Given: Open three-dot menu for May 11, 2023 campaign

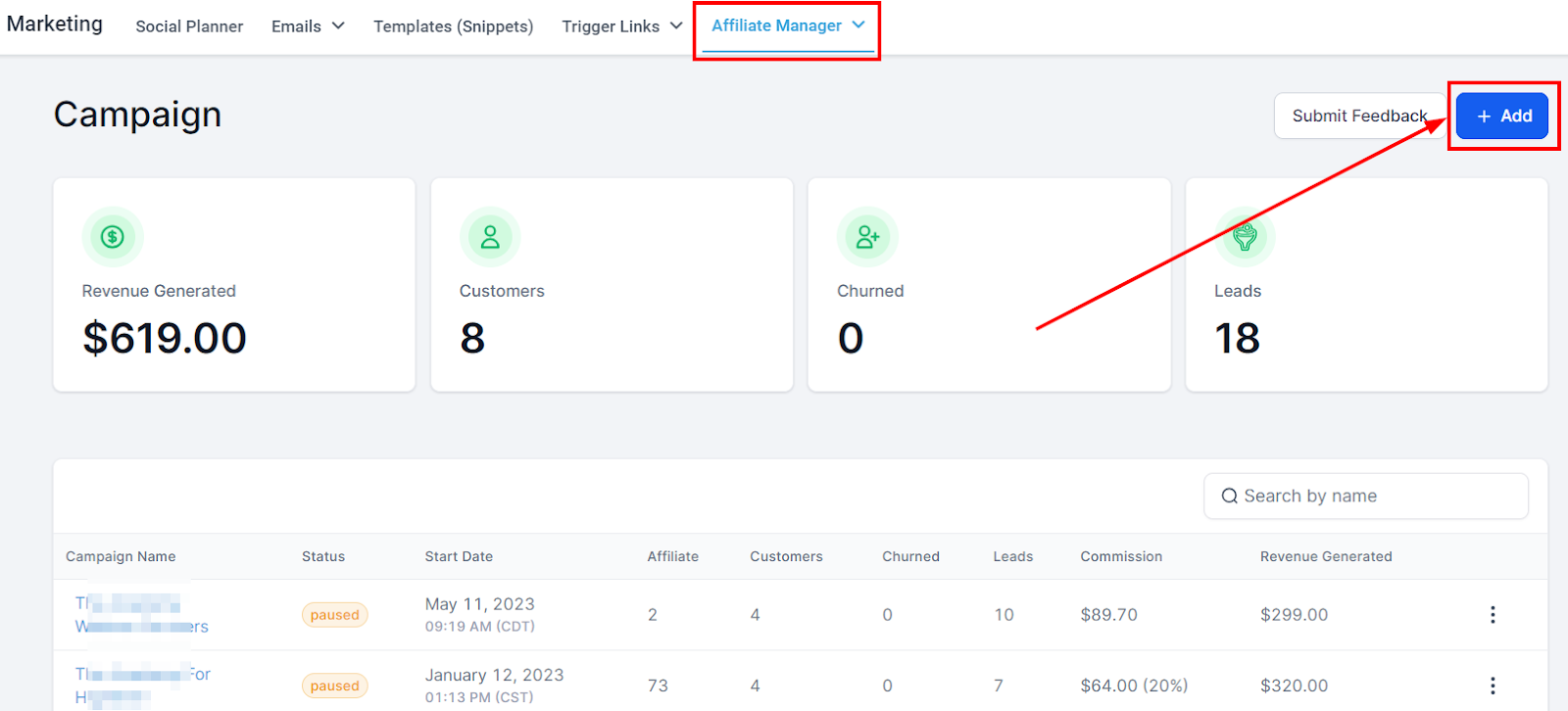Looking at the screenshot, I should pos(1493,614).
